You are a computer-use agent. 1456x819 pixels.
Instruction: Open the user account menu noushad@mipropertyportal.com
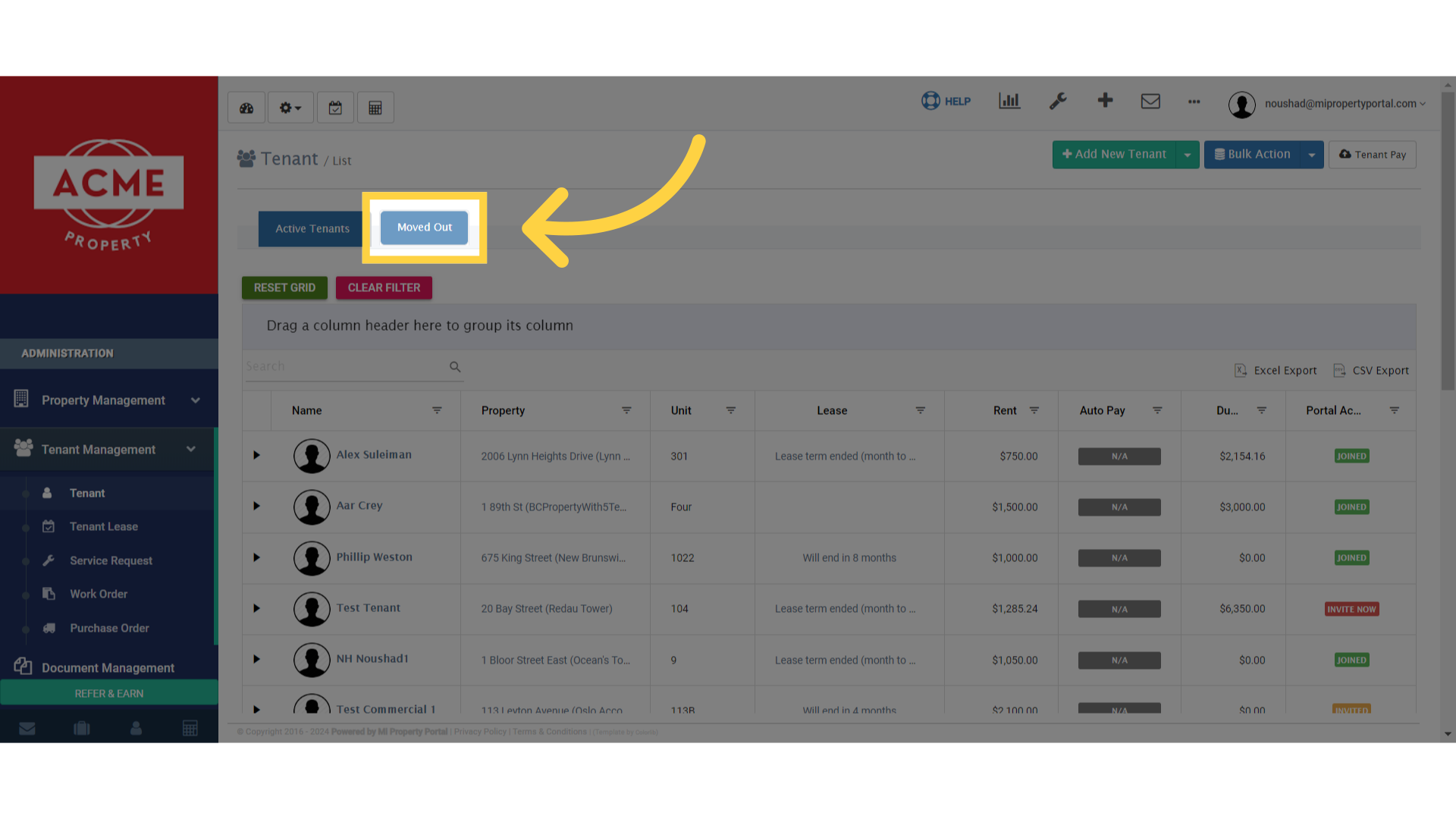[x=1327, y=104]
